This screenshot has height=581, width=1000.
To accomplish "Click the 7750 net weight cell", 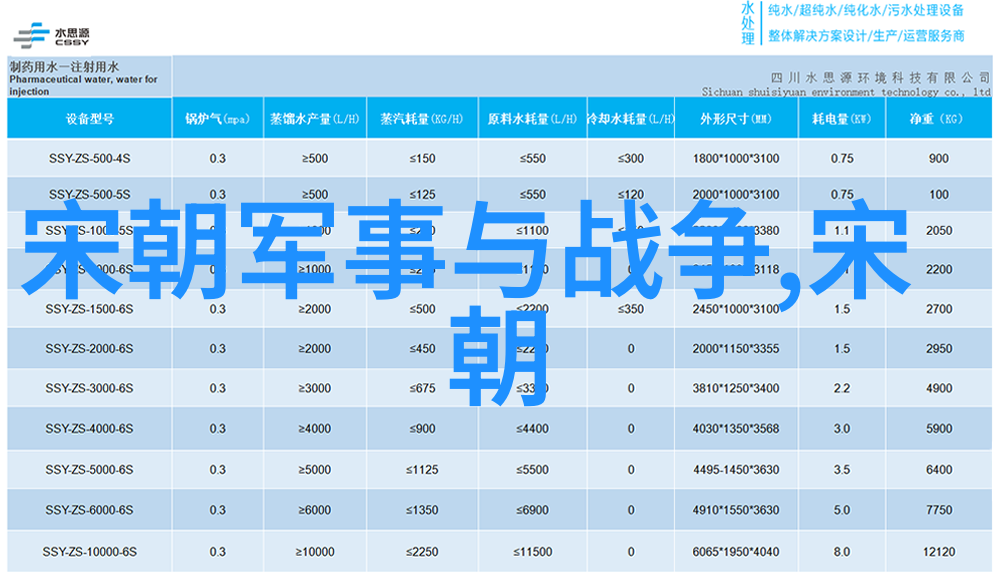I will (939, 510).
